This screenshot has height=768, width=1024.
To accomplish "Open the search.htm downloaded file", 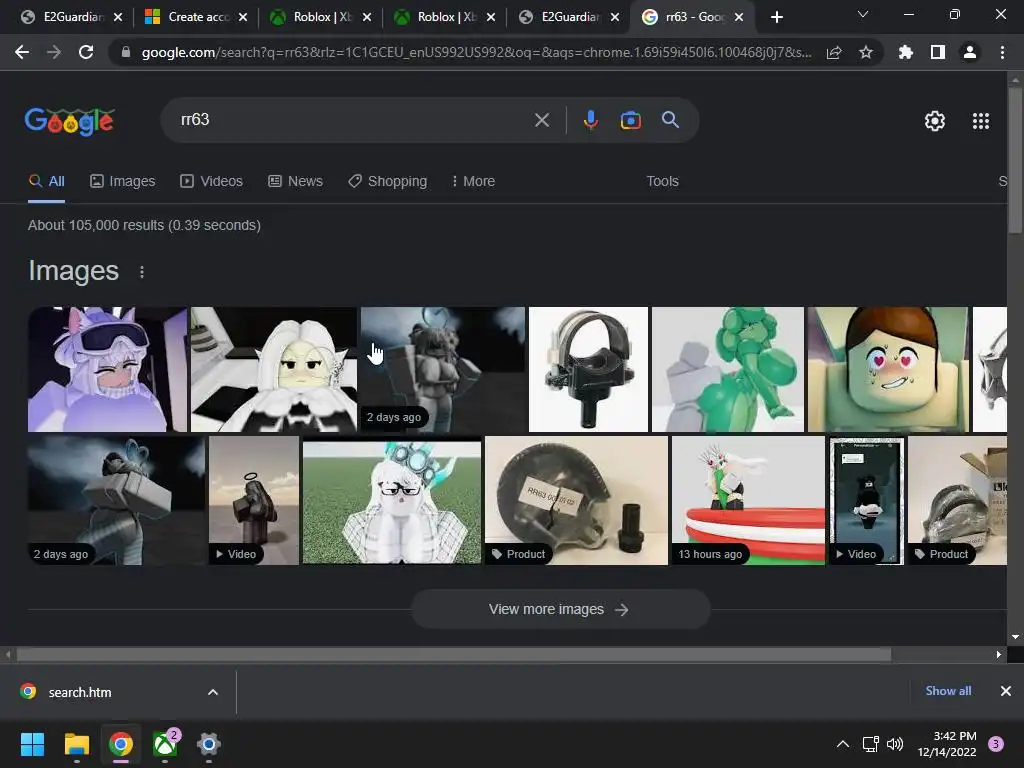I will [80, 692].
